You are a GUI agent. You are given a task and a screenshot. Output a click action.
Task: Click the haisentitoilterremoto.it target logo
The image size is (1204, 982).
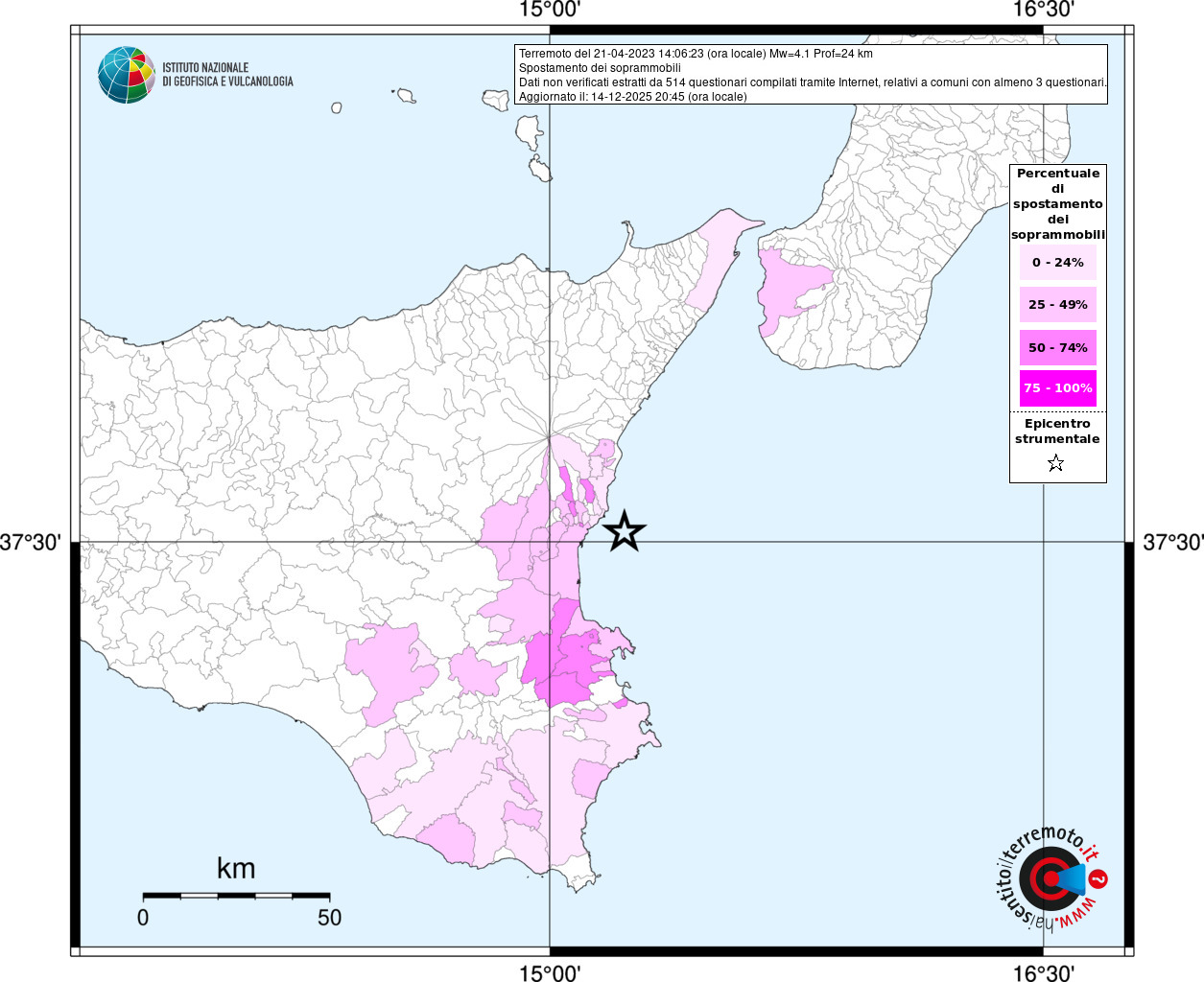(1050, 878)
